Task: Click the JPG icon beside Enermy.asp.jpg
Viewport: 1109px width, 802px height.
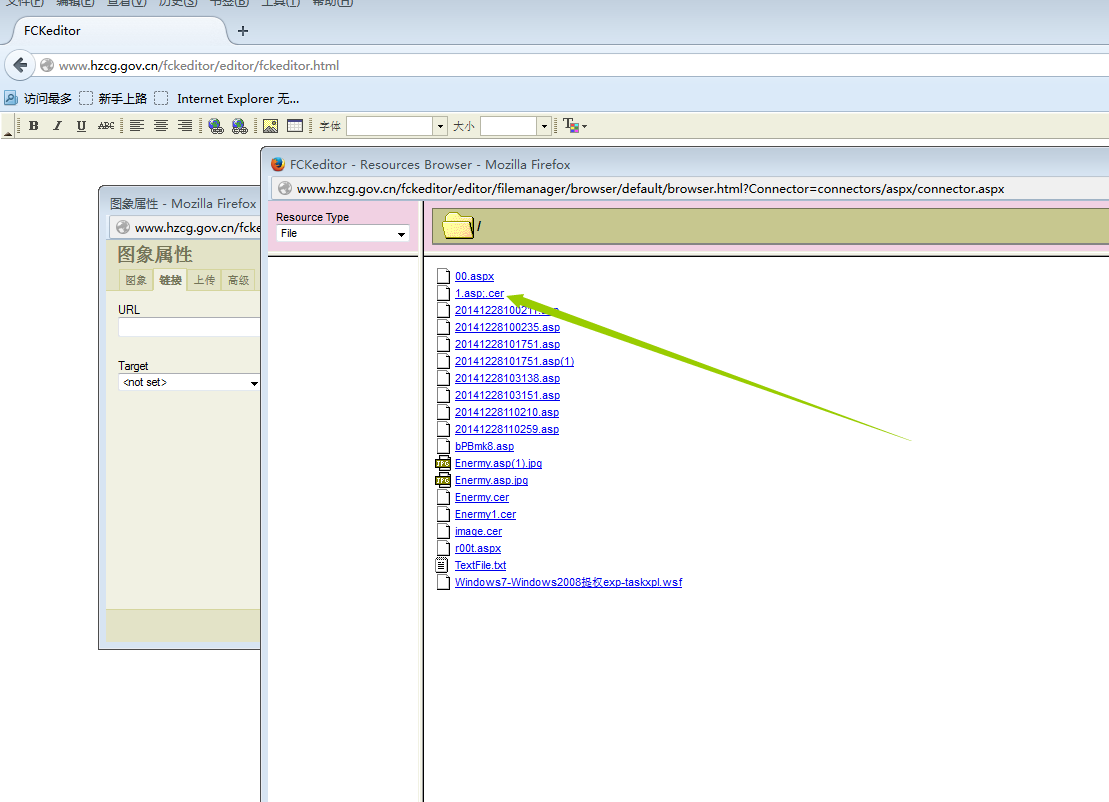Action: tap(443, 480)
